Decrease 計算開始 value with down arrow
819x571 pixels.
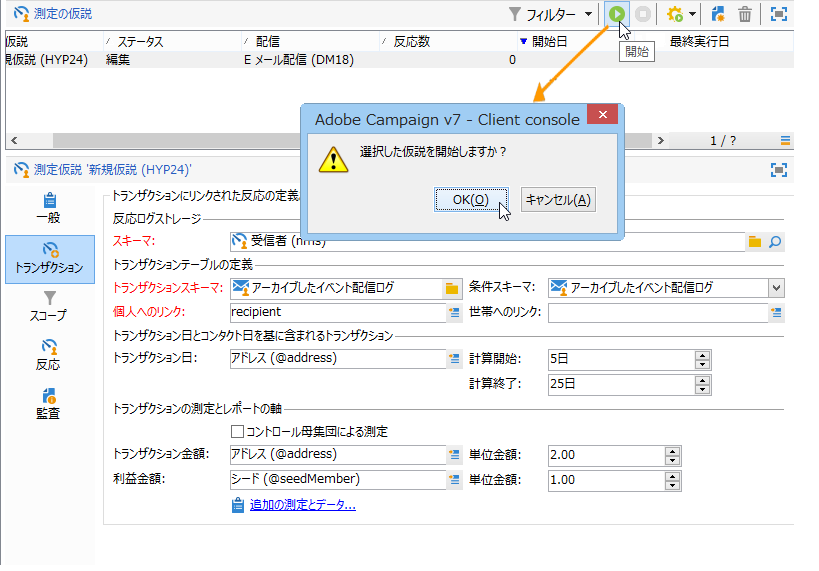coord(703,364)
